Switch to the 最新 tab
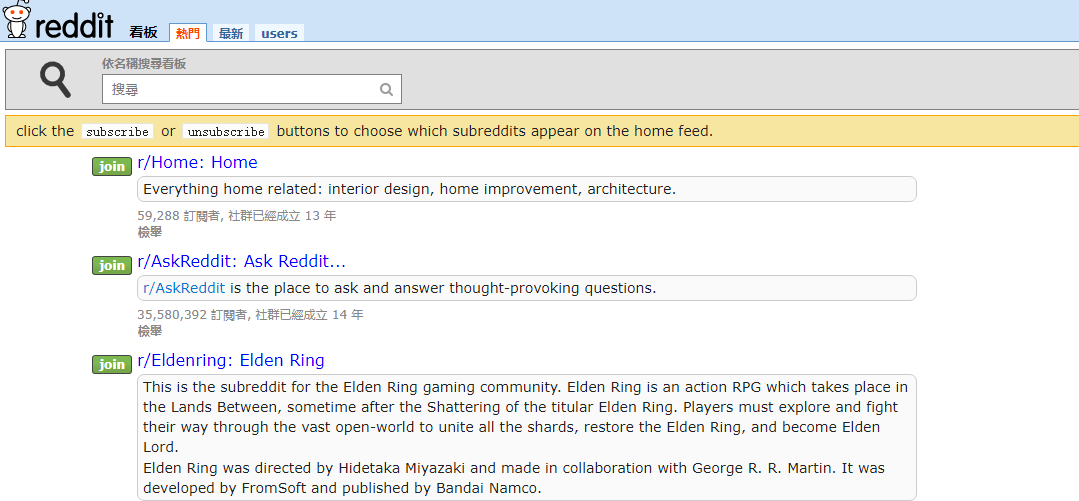This screenshot has height=501, width=1079. click(x=231, y=33)
